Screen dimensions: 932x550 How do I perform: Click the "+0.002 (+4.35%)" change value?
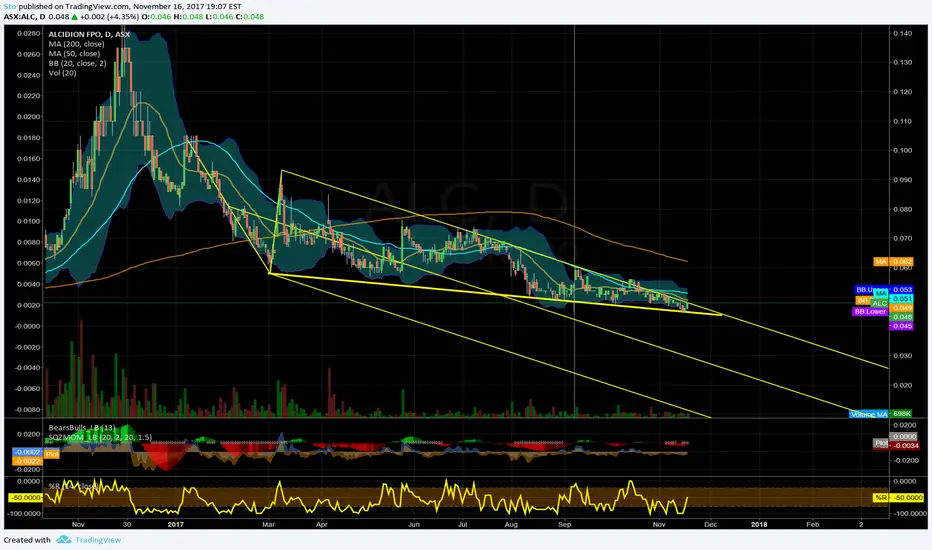109,17
